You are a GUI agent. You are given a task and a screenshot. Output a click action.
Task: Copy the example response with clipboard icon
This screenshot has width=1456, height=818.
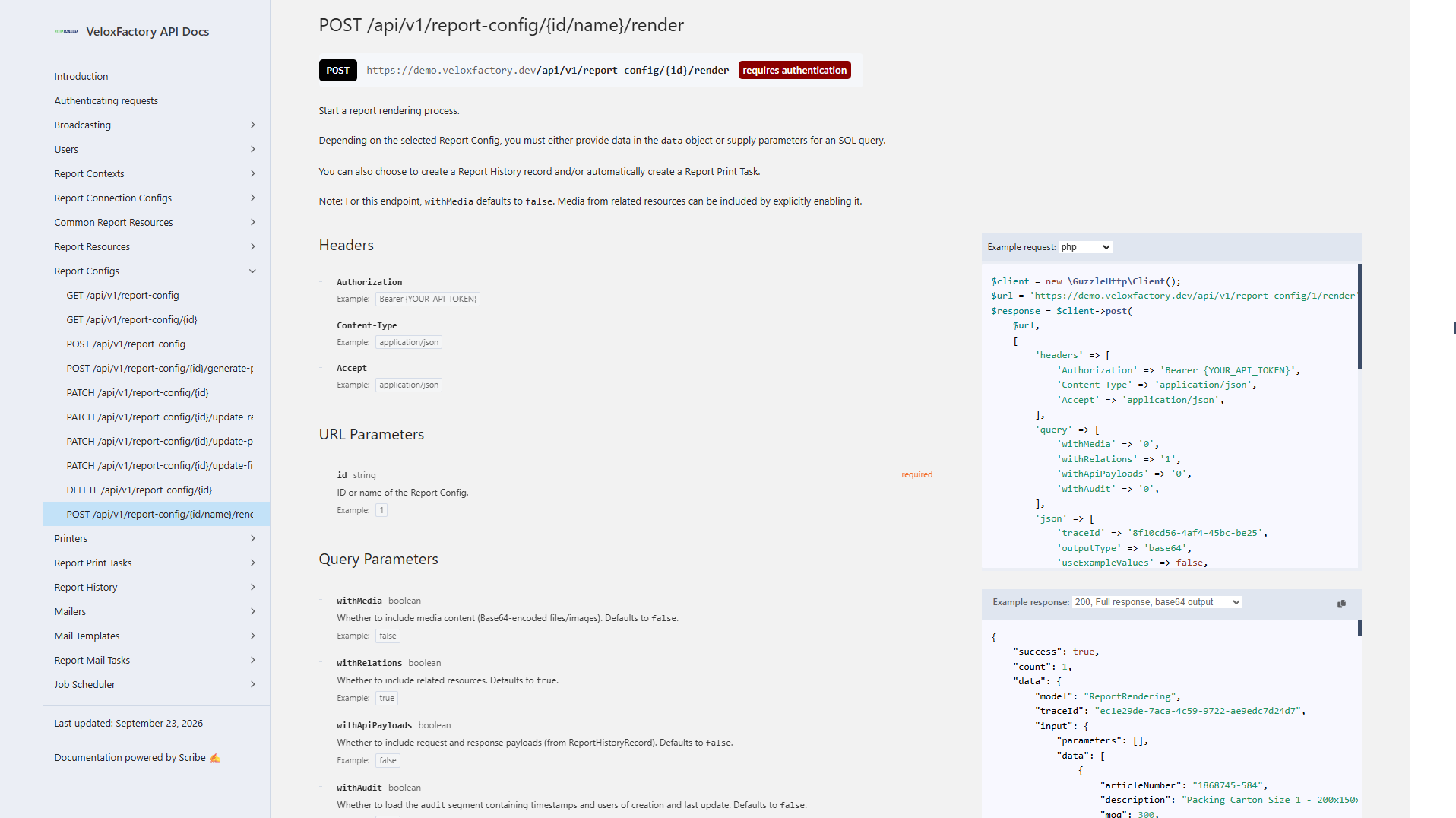click(x=1341, y=604)
